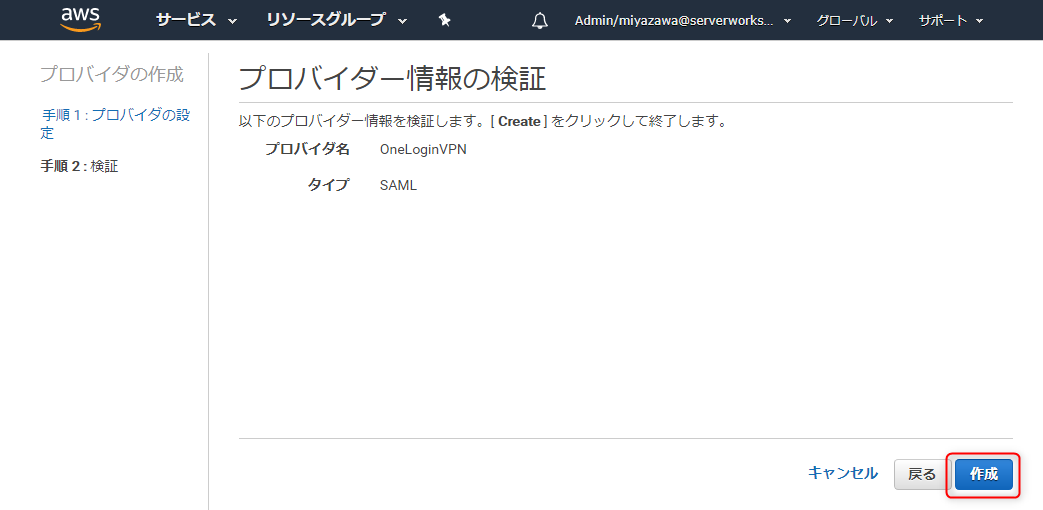Click the プロバイダー情報の検証 heading
This screenshot has width=1043, height=510.
point(392,79)
